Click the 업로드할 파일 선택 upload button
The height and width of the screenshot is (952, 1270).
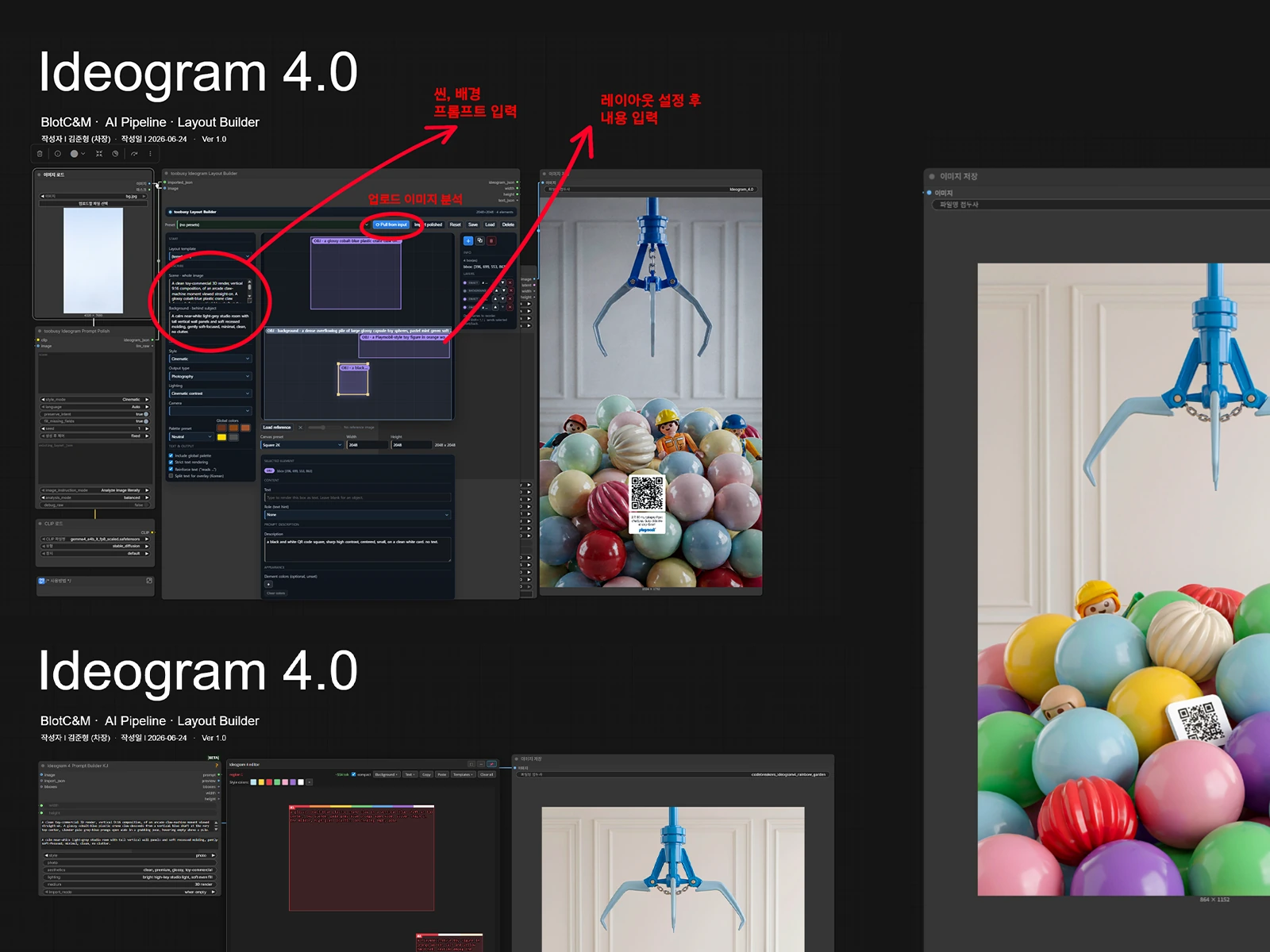pos(94,204)
